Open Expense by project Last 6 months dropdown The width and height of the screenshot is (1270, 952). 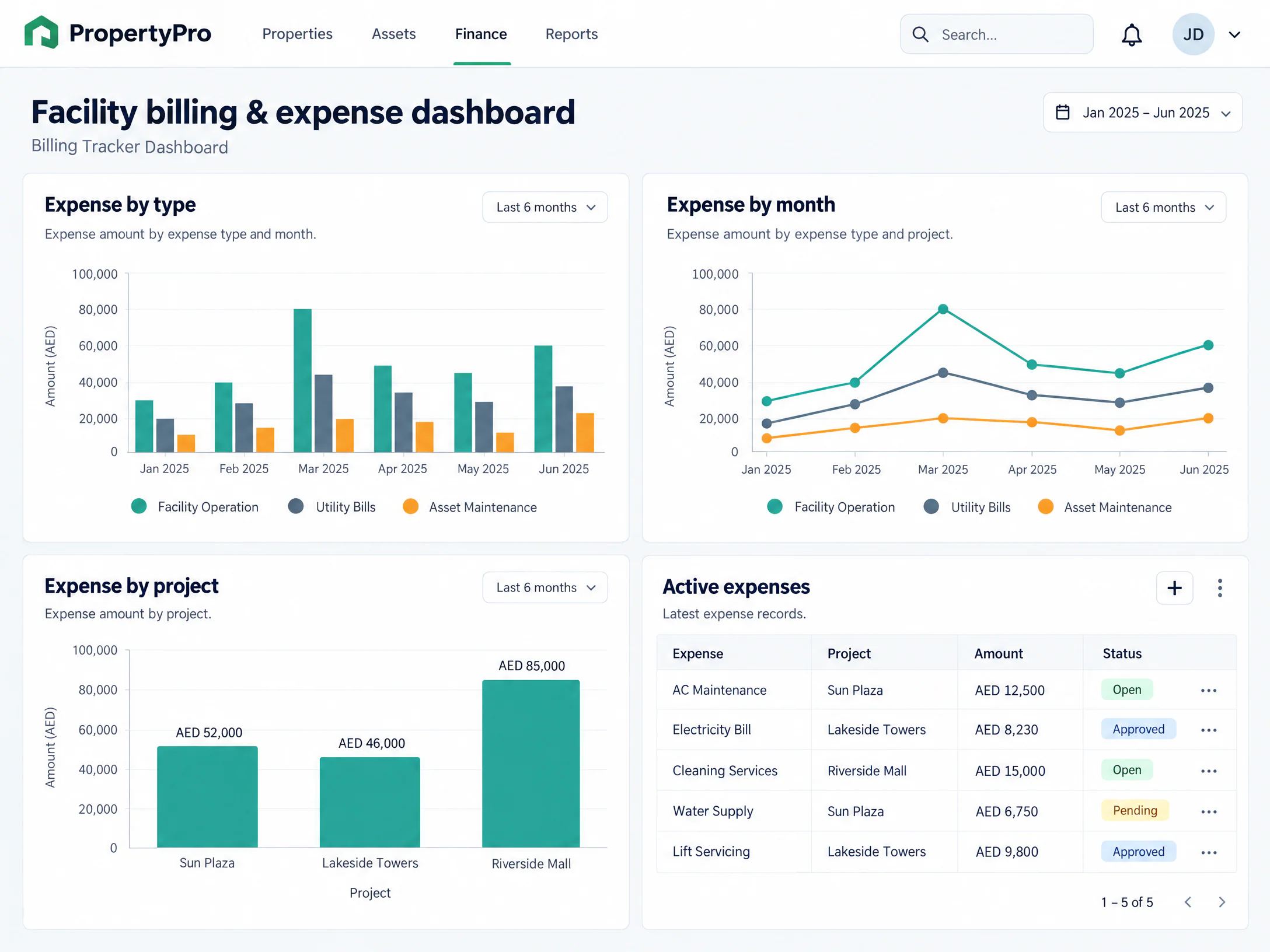pyautogui.click(x=545, y=587)
